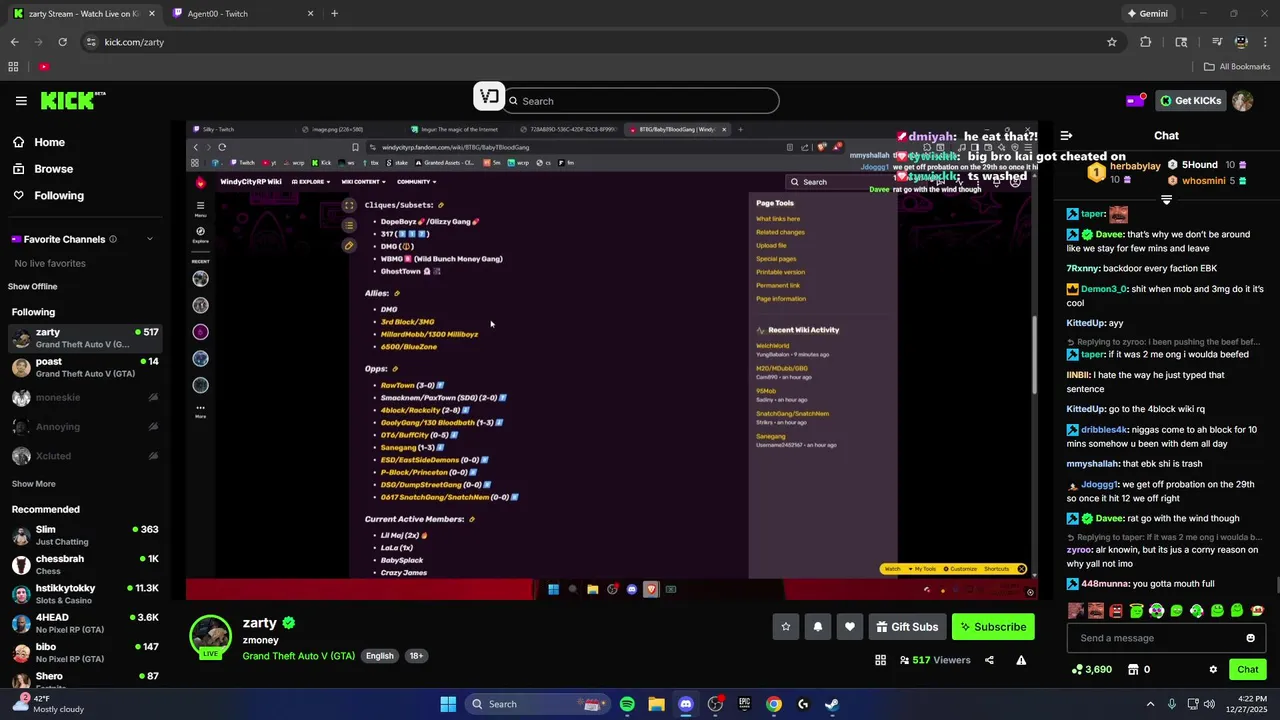1280x720 pixels.
Task: Toggle stream notifications bell button
Action: click(x=818, y=627)
